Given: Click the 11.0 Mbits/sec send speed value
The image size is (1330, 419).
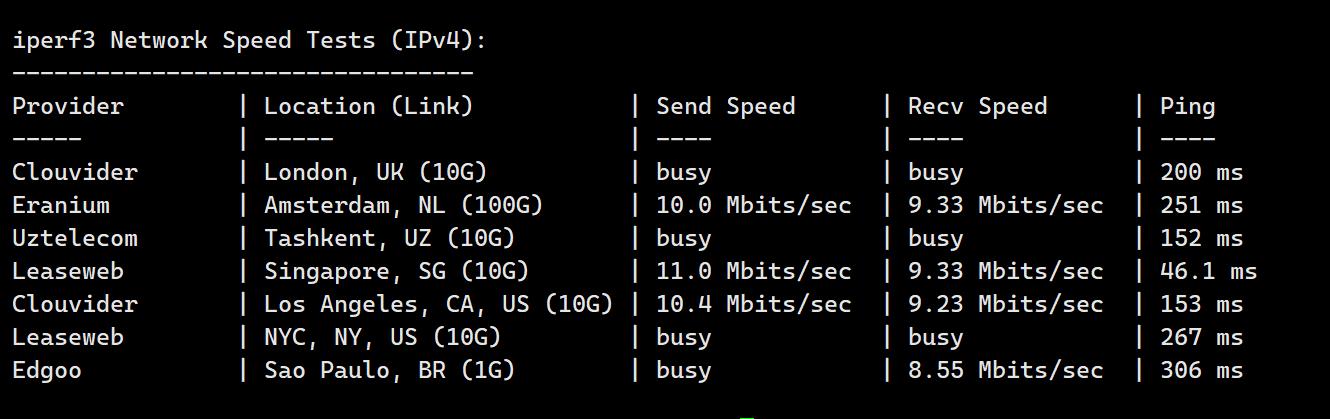Looking at the screenshot, I should click(754, 271).
